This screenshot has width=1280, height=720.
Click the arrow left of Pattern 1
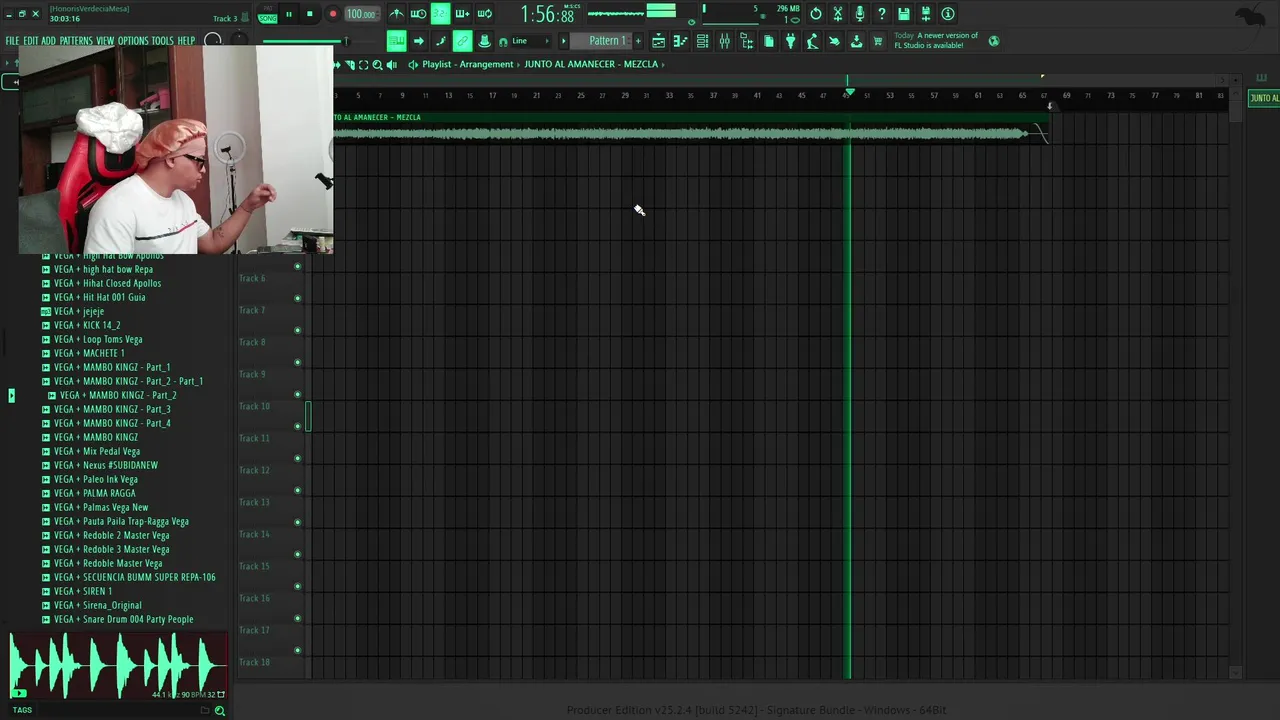(x=563, y=41)
